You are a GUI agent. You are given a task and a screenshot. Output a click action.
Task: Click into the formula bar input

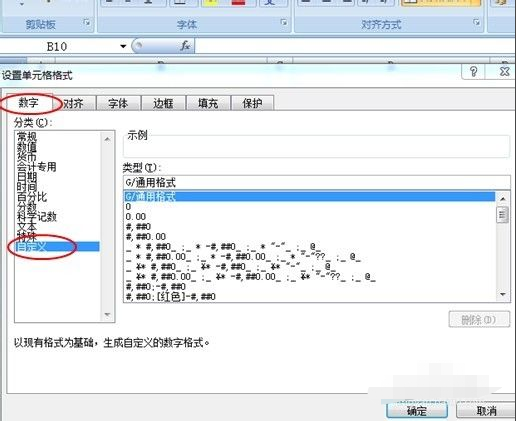[x=355, y=46]
